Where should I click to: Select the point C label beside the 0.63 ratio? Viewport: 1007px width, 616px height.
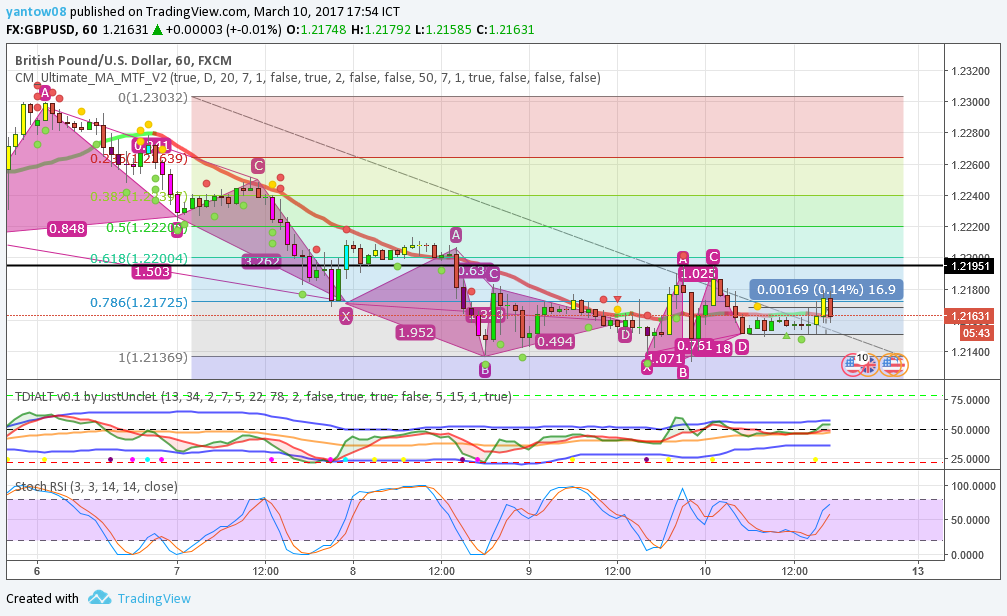[493, 274]
